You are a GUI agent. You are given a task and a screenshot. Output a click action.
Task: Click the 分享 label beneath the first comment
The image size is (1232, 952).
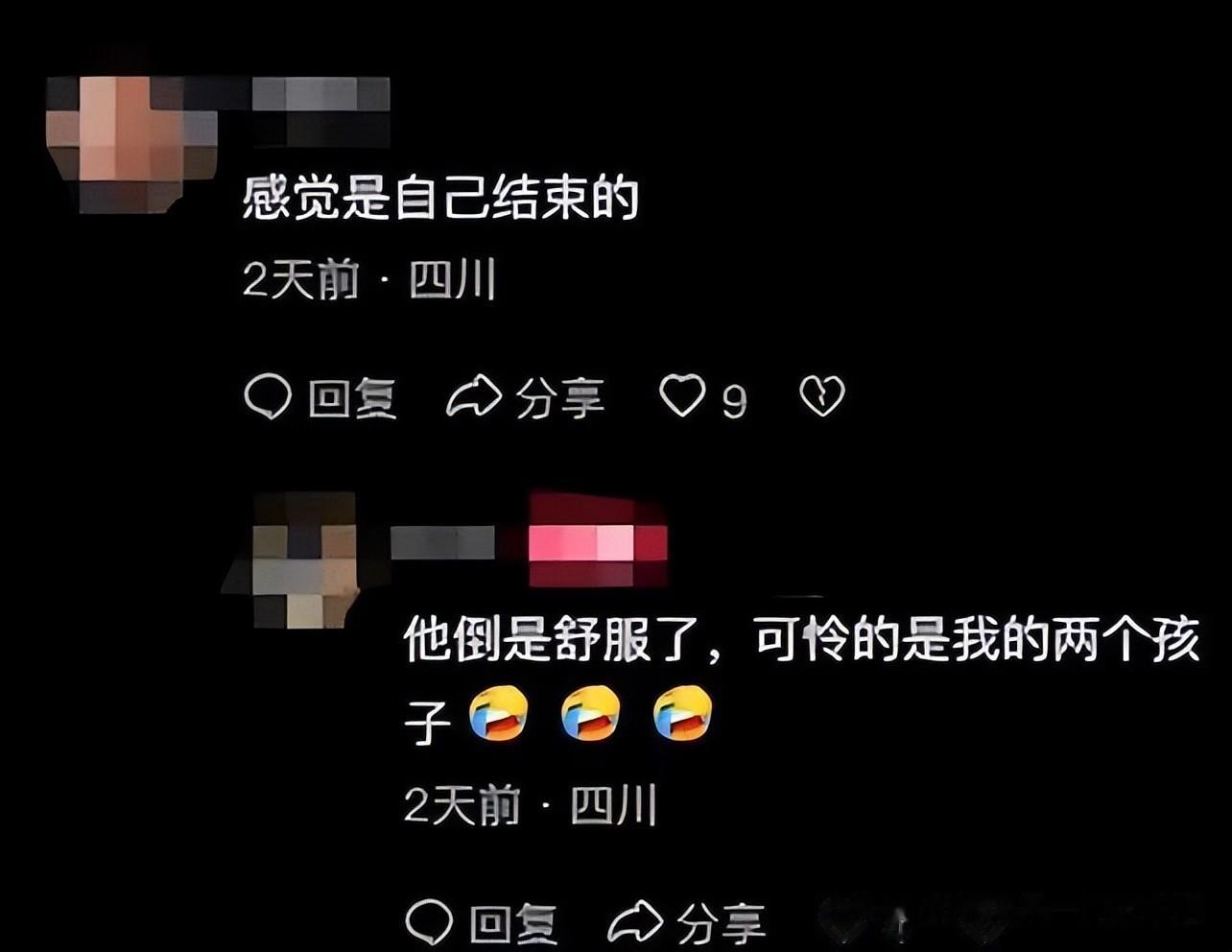click(x=560, y=397)
